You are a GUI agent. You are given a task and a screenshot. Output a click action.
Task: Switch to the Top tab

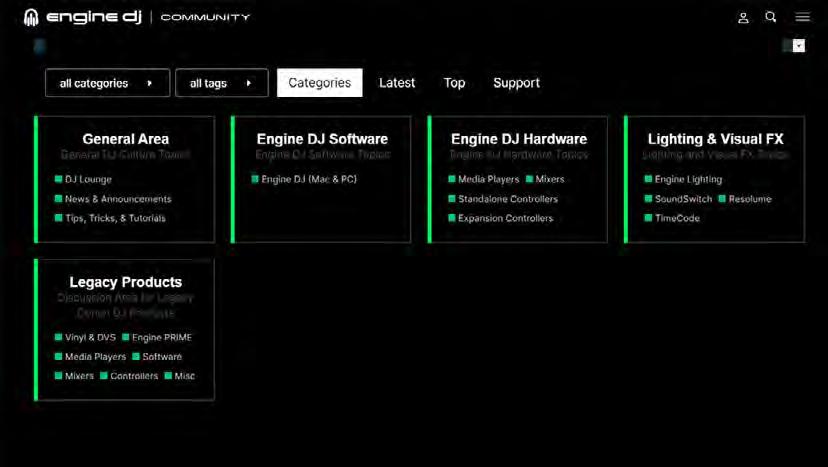tap(454, 83)
